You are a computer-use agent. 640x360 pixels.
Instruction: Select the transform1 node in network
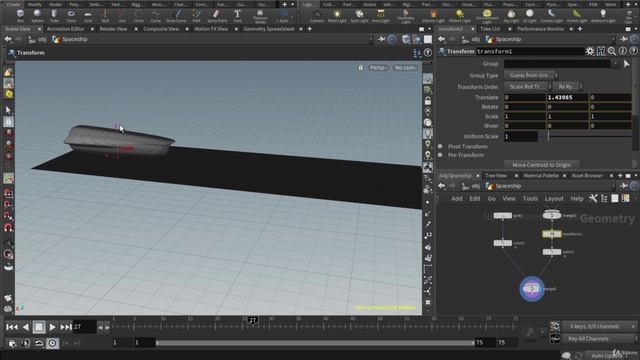pyautogui.click(x=551, y=234)
